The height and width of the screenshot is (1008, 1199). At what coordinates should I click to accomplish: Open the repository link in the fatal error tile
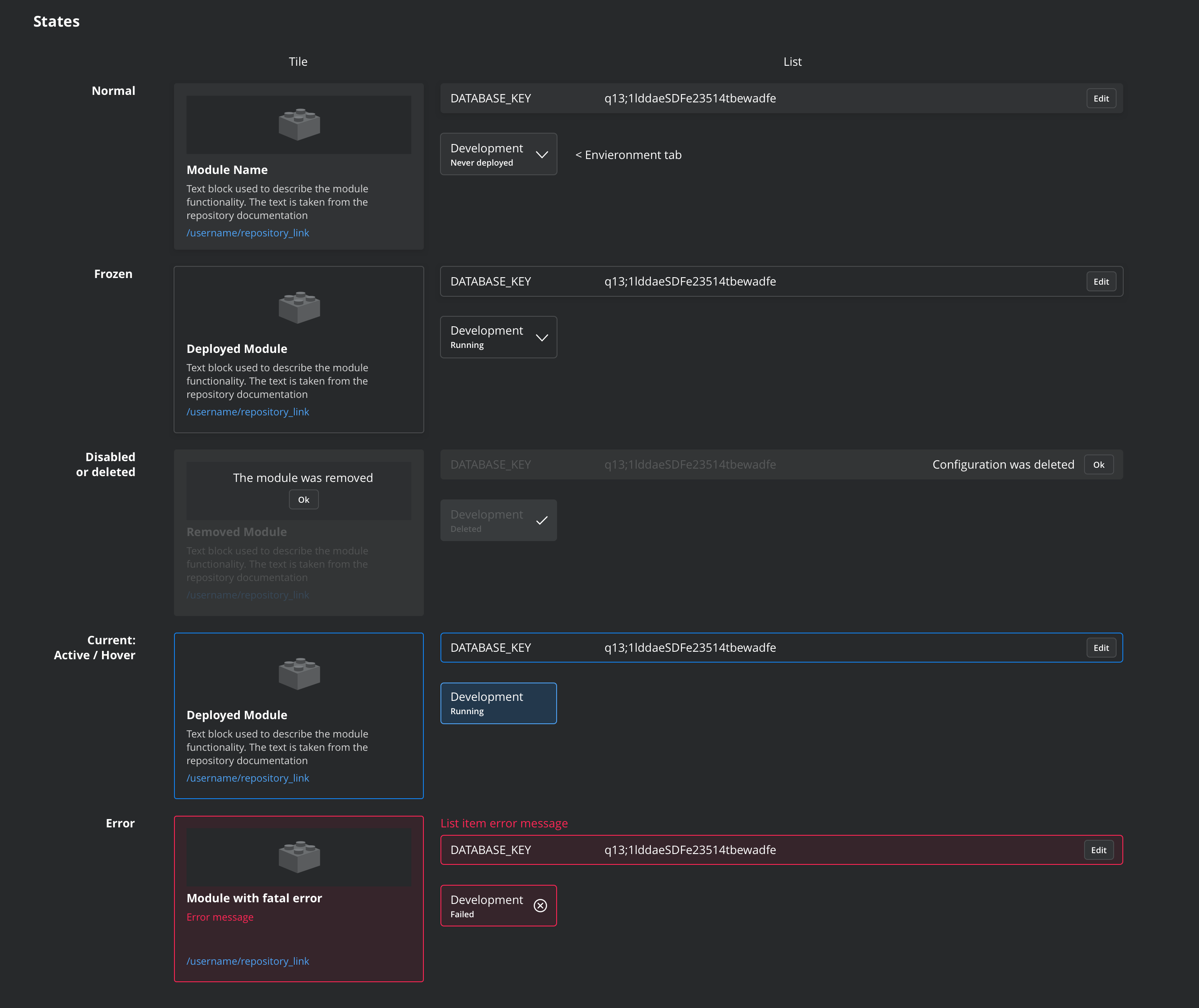pos(248,961)
